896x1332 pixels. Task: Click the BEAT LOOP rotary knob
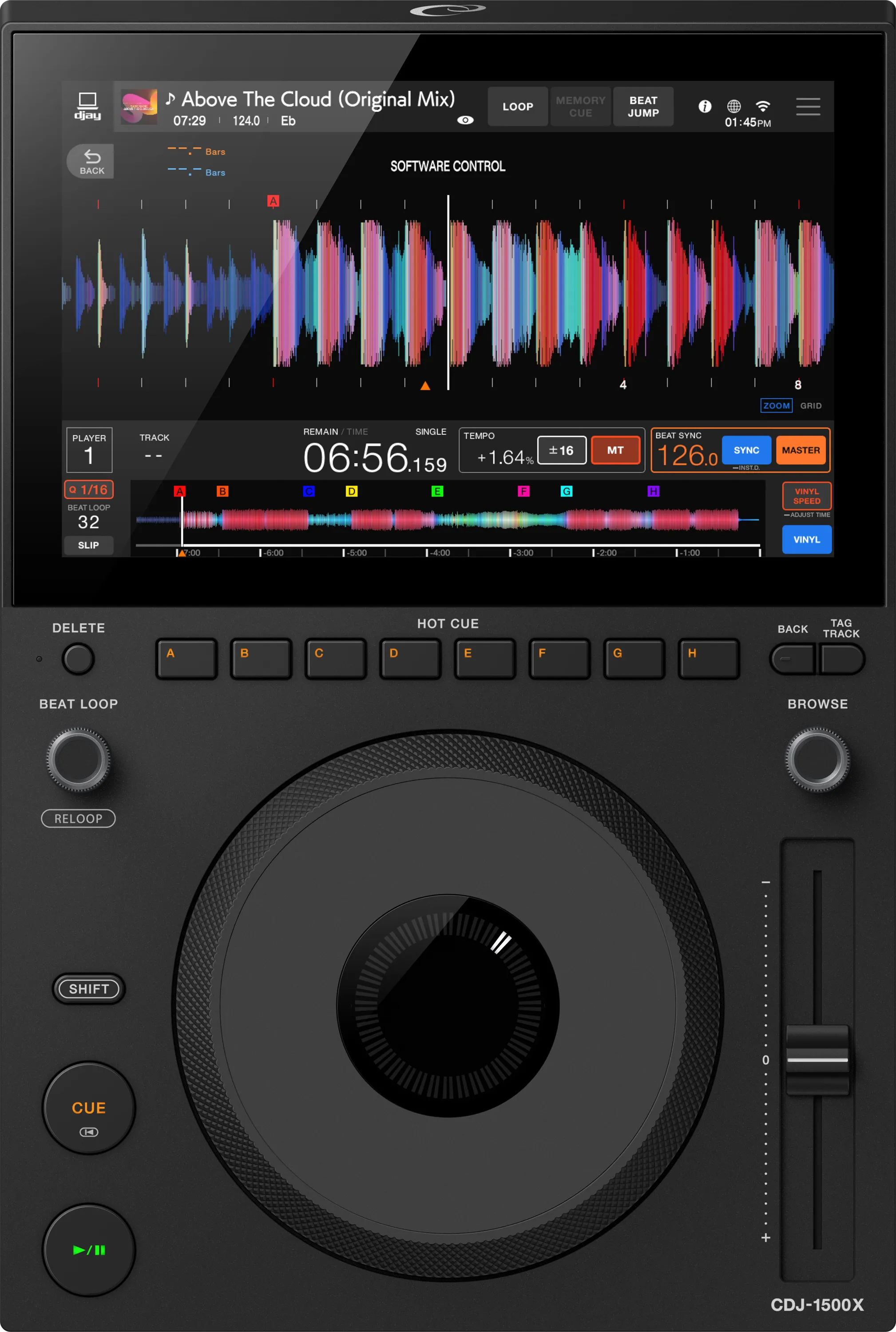(x=78, y=759)
